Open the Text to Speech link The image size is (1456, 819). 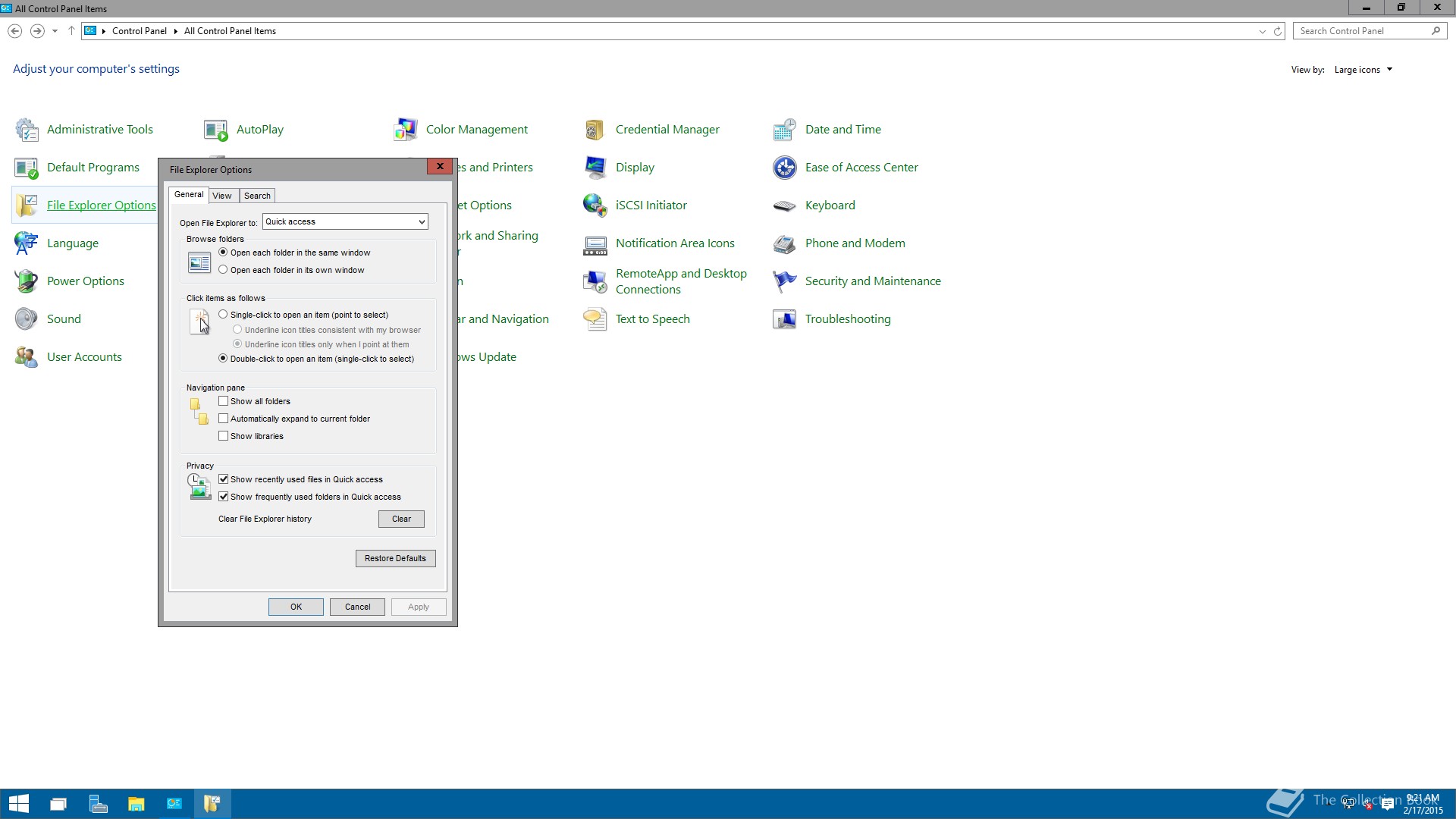653,319
